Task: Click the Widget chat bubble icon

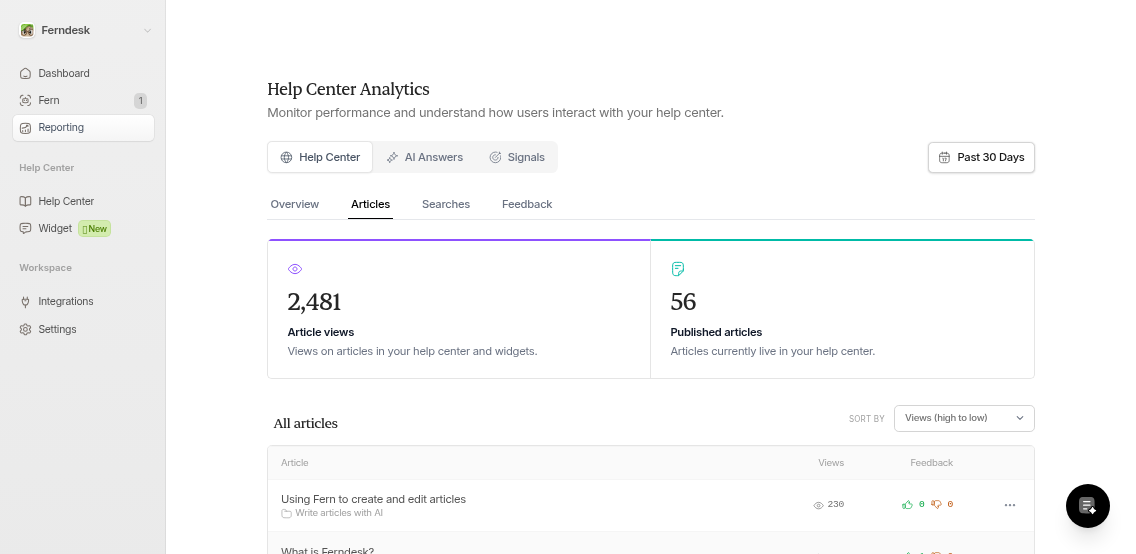Action: [x=25, y=229]
